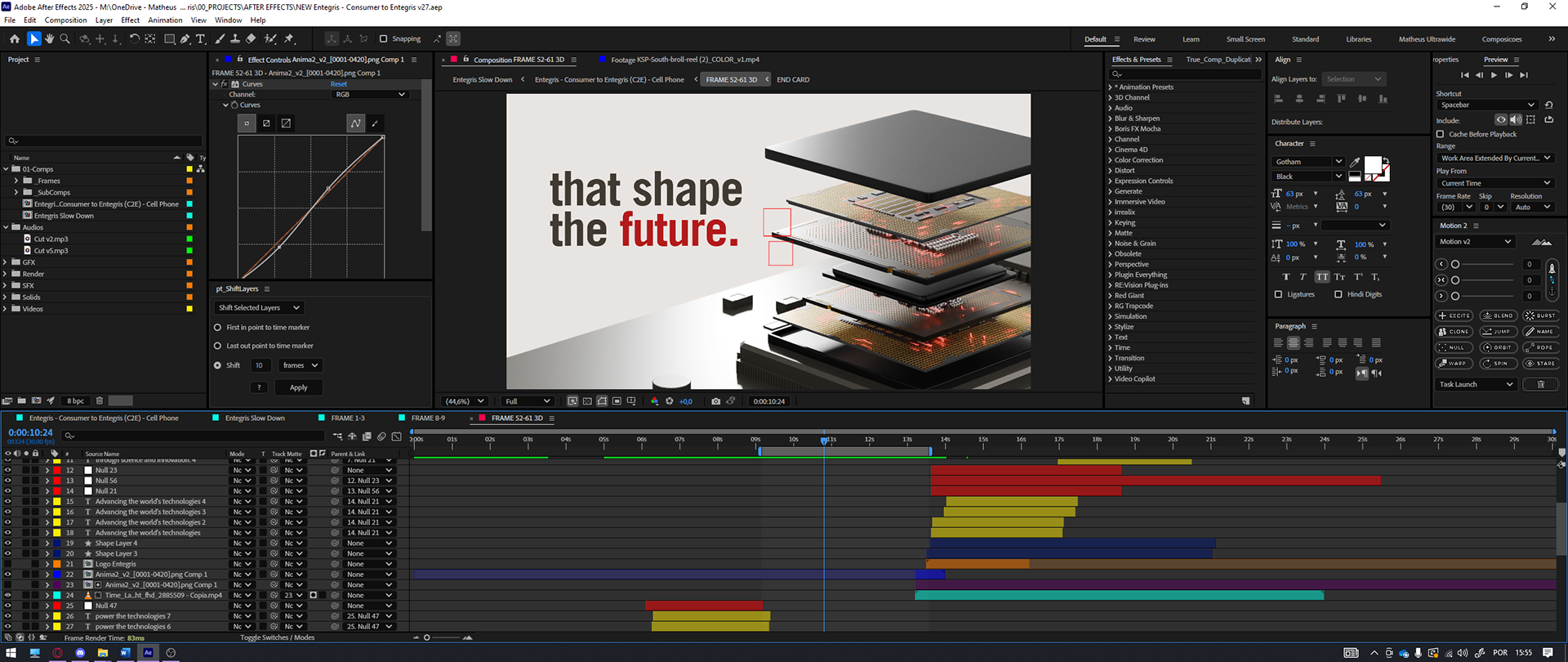Toggle transparency grid in composition viewer
This screenshot has height=662, width=1568.
pos(587,401)
